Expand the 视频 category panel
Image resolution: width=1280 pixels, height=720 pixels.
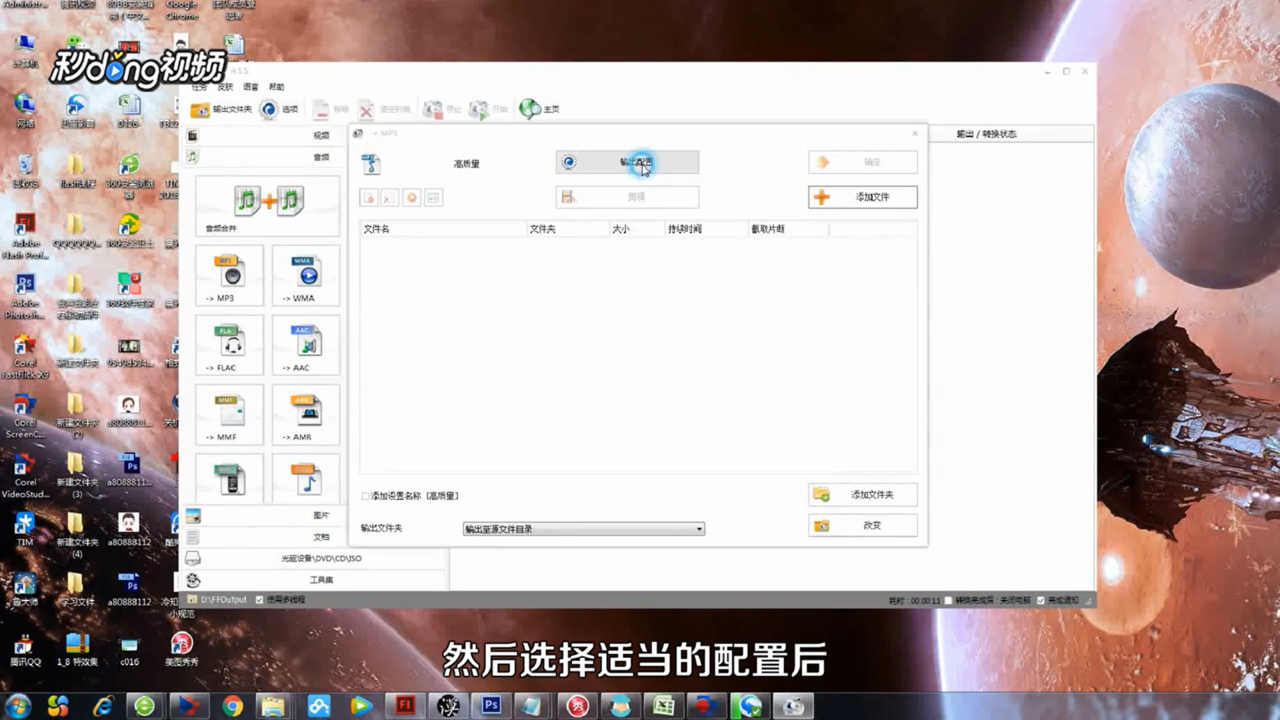tap(262, 135)
